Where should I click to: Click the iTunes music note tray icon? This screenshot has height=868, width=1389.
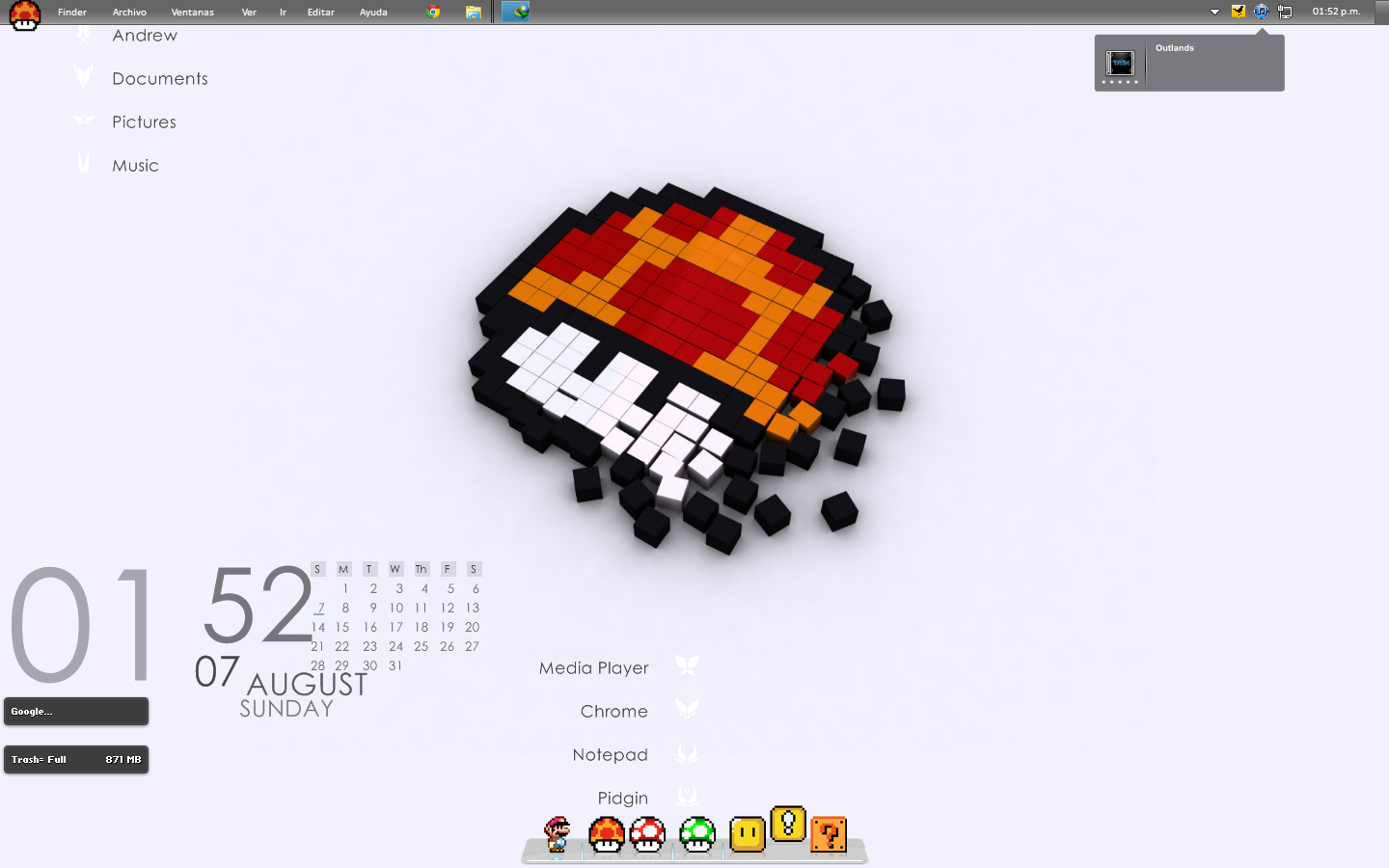[x=1261, y=12]
